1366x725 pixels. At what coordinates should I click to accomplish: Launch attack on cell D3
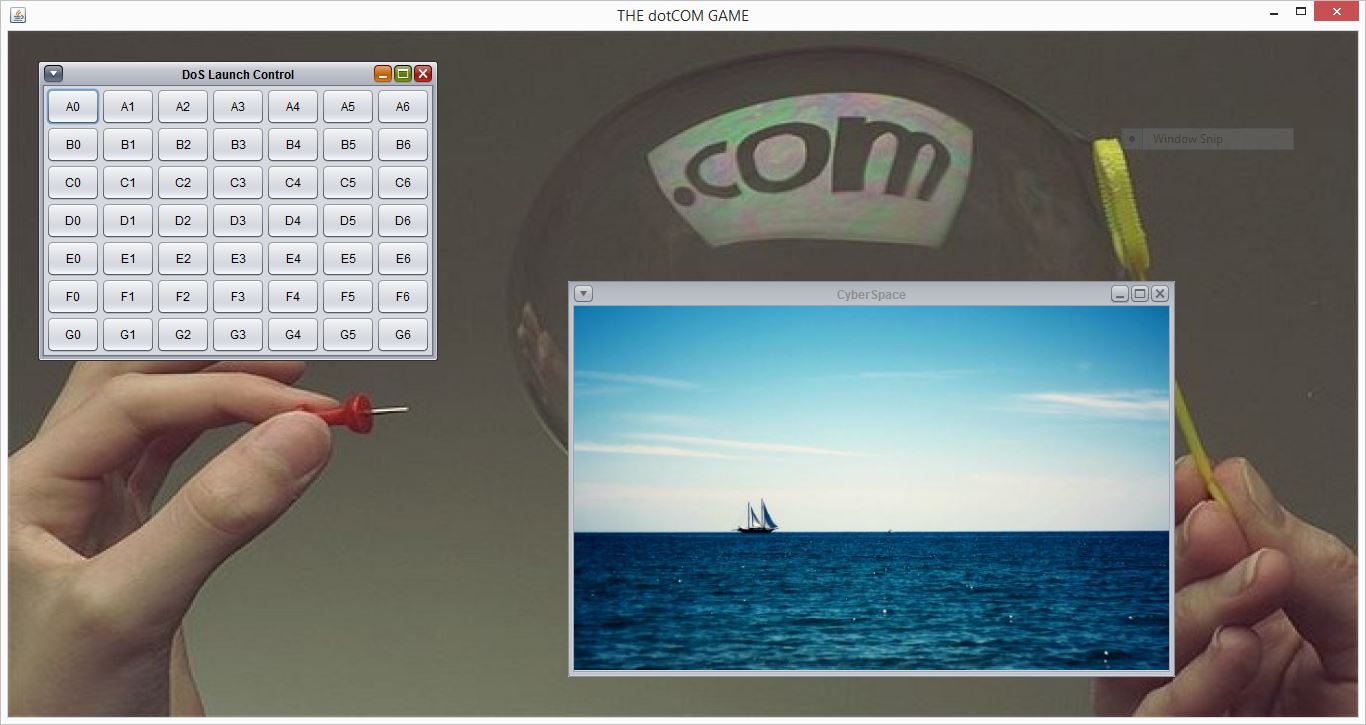238,221
